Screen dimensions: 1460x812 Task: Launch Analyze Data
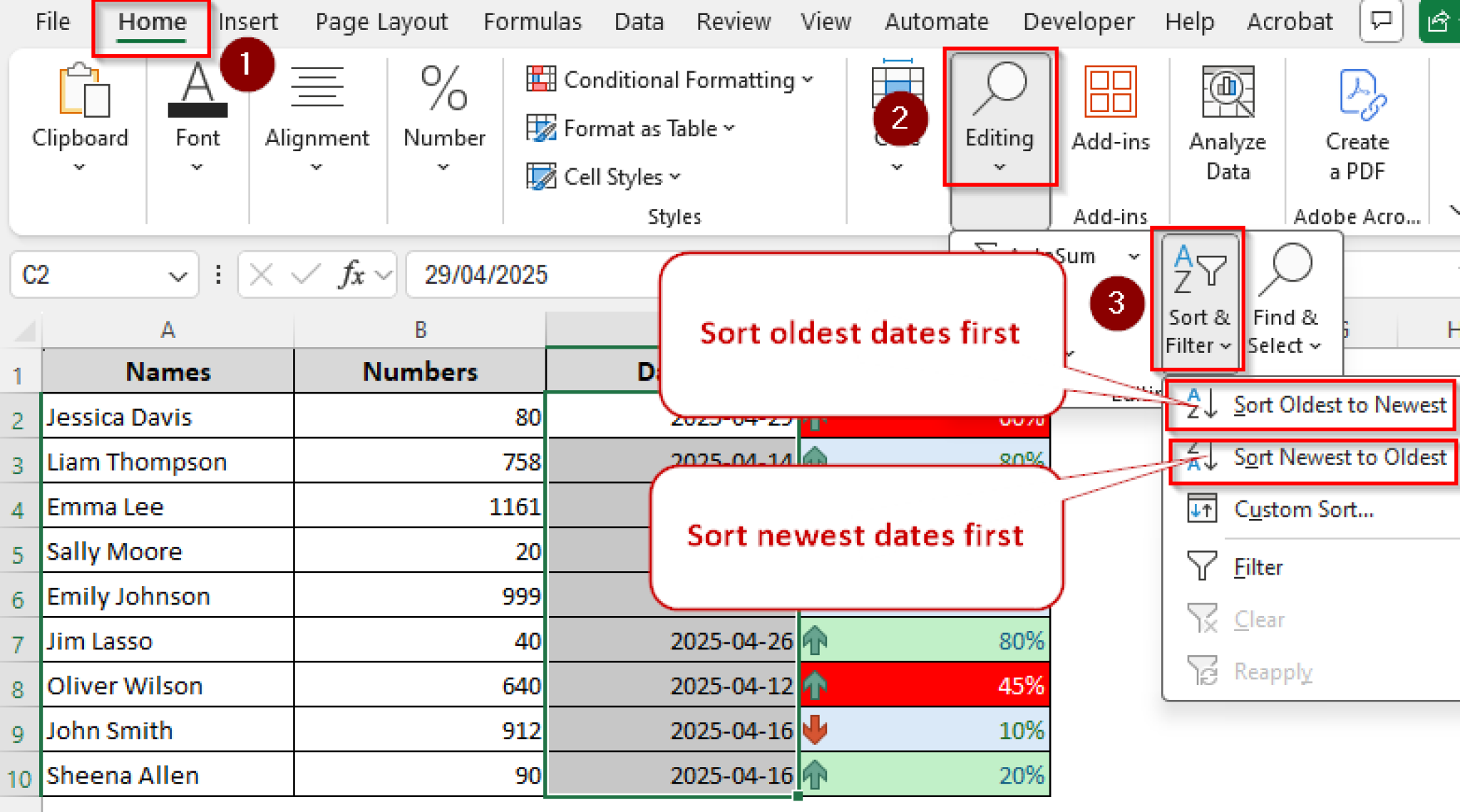(1227, 114)
